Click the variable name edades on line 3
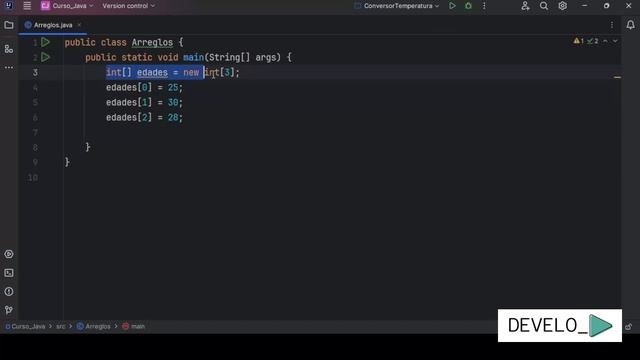 (152, 73)
